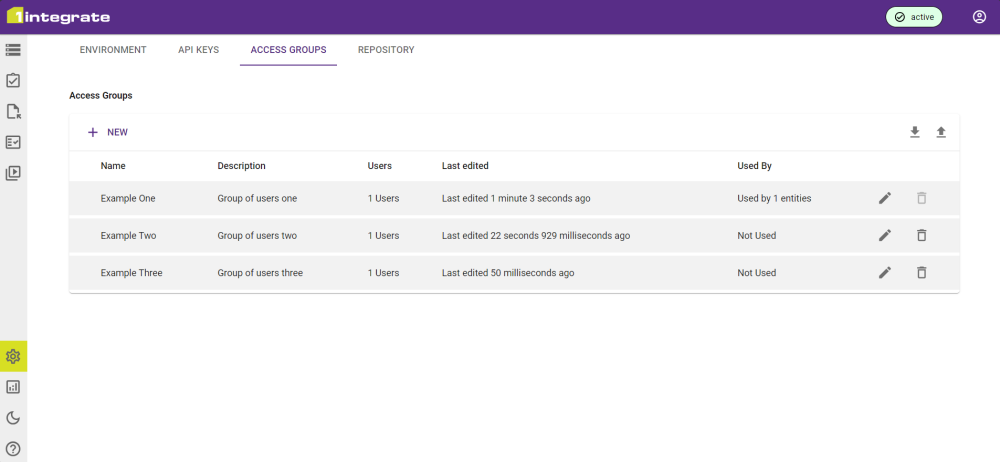Viewport: 1000px width, 462px height.
Task: Switch to the Environment tab
Action: point(113,50)
